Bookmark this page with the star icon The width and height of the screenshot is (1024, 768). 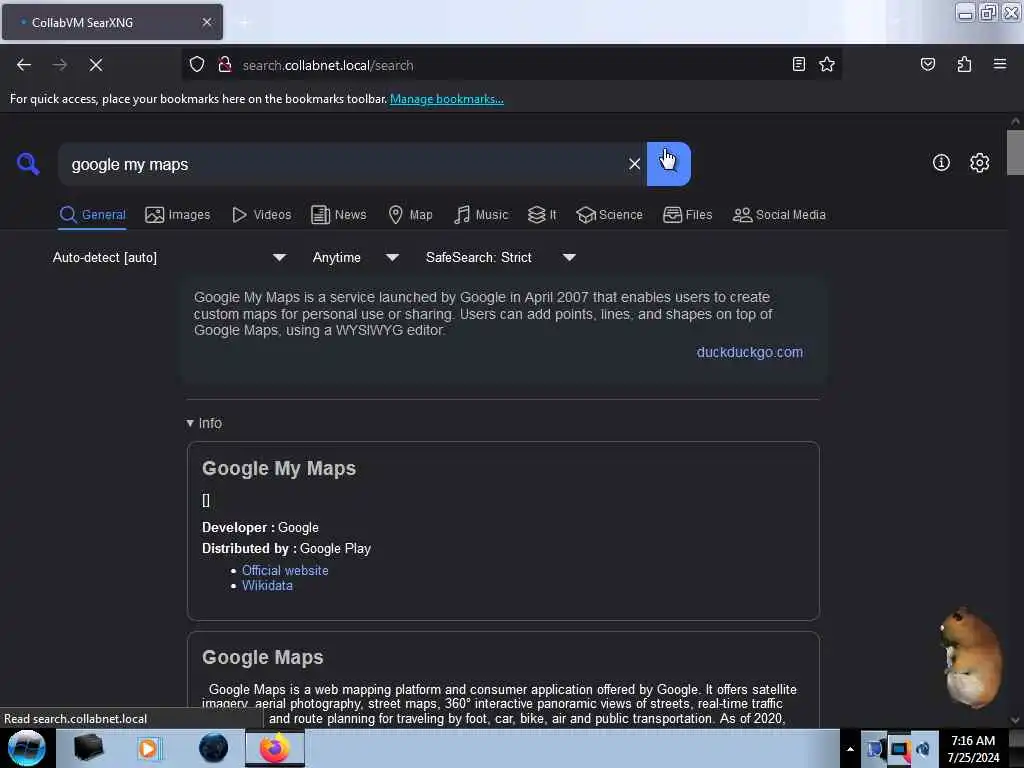(827, 64)
